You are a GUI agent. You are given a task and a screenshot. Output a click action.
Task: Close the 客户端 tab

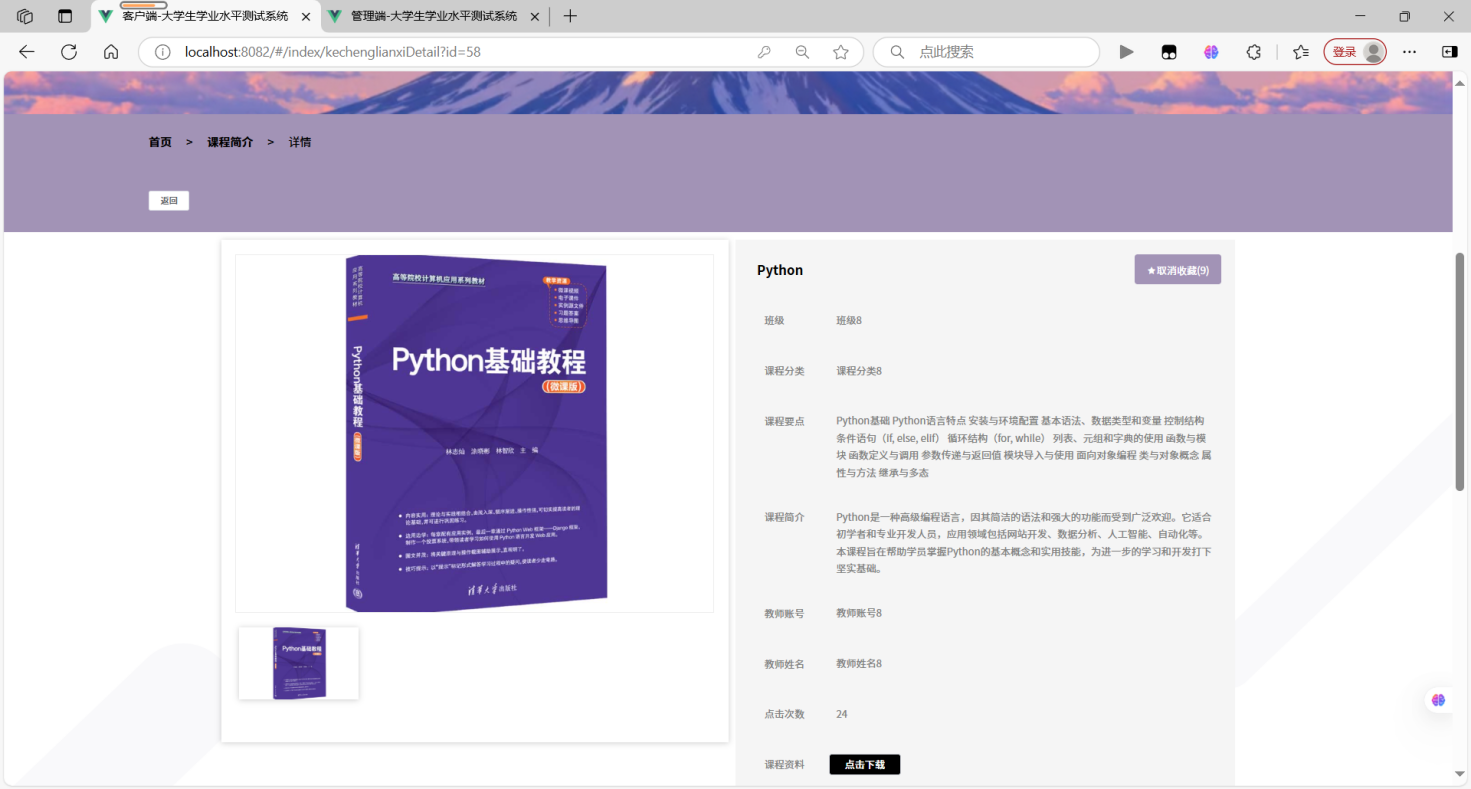pos(305,16)
